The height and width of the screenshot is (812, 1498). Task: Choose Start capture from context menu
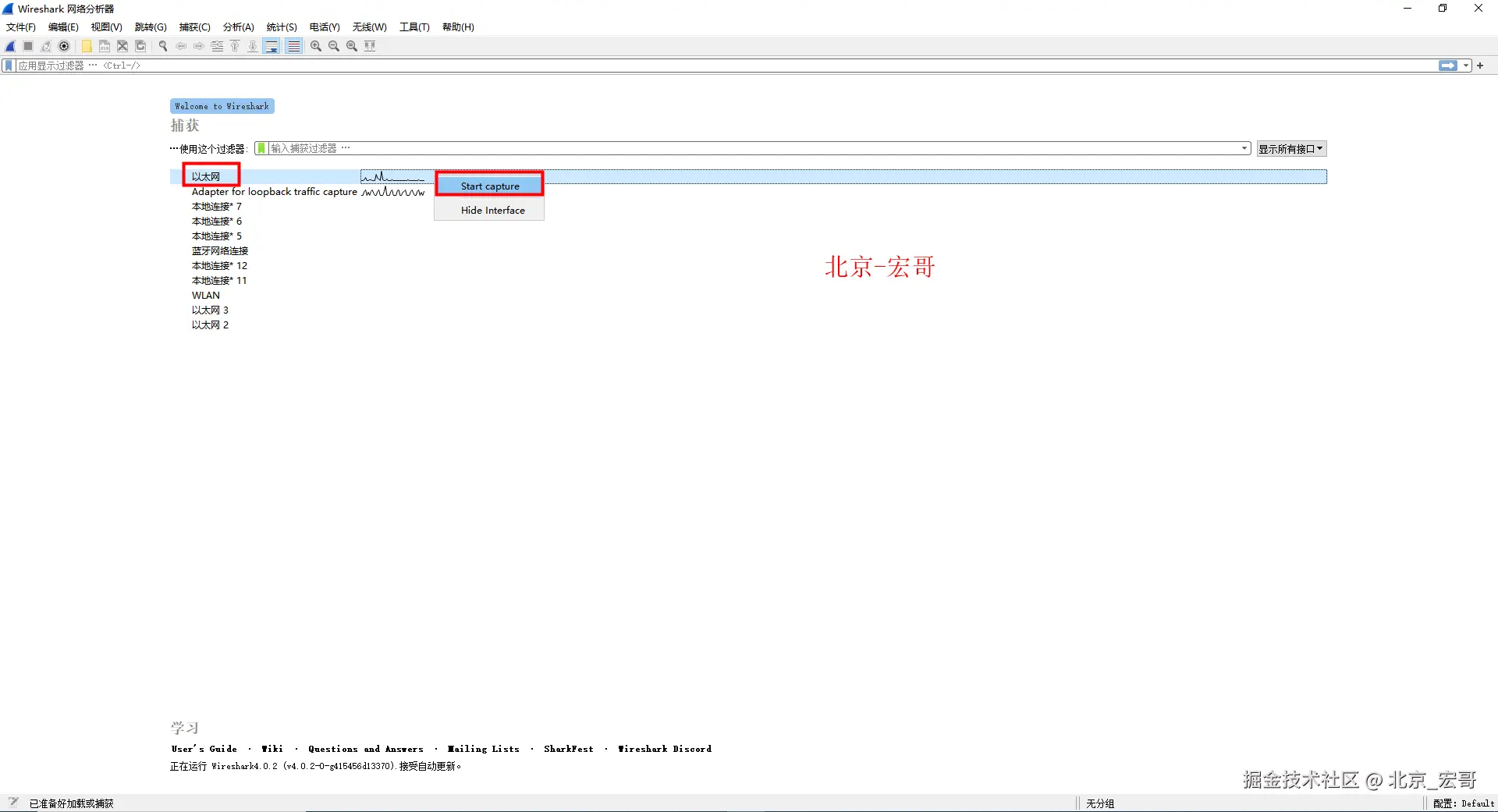(489, 186)
